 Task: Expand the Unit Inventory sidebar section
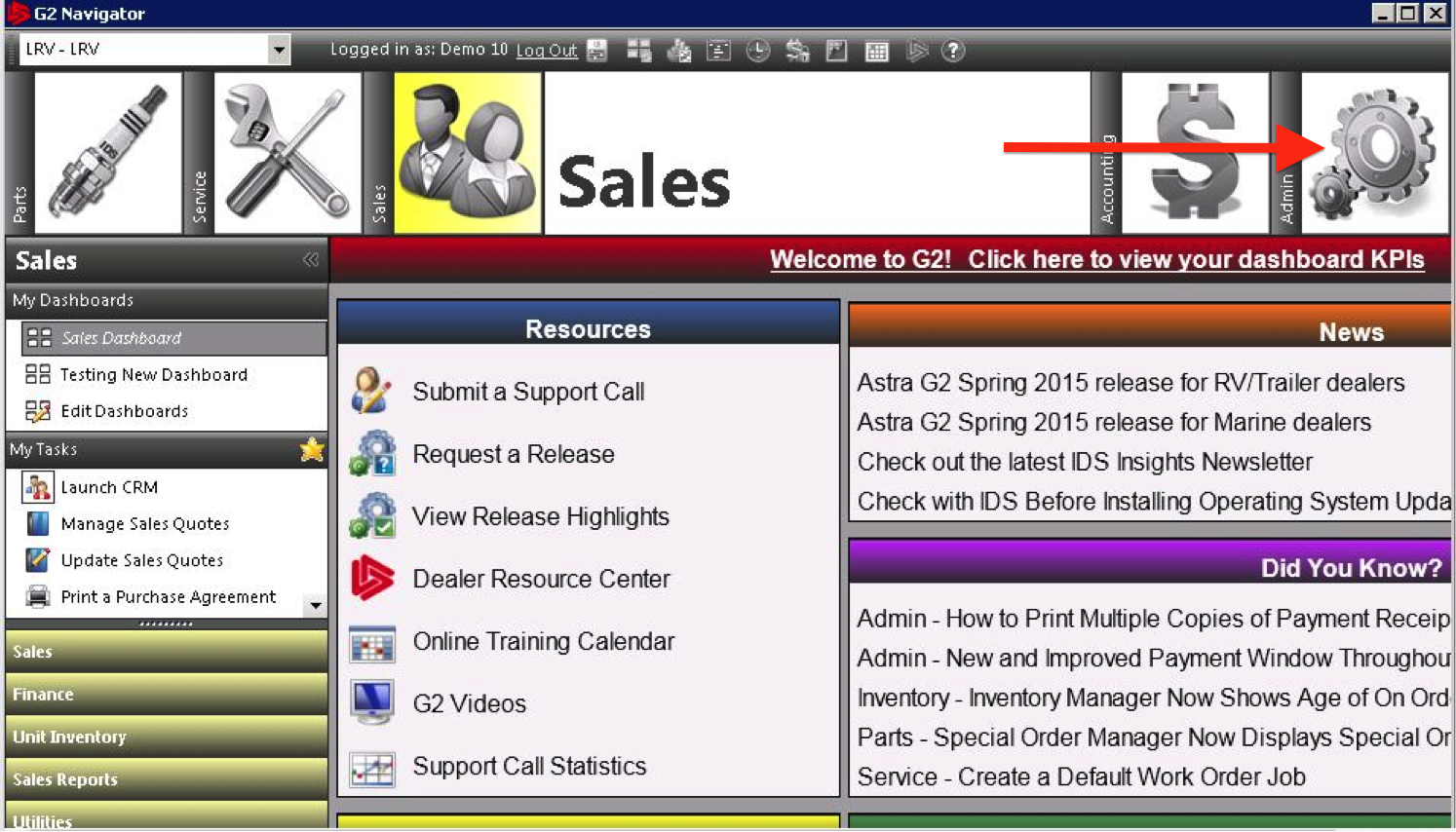coord(166,737)
